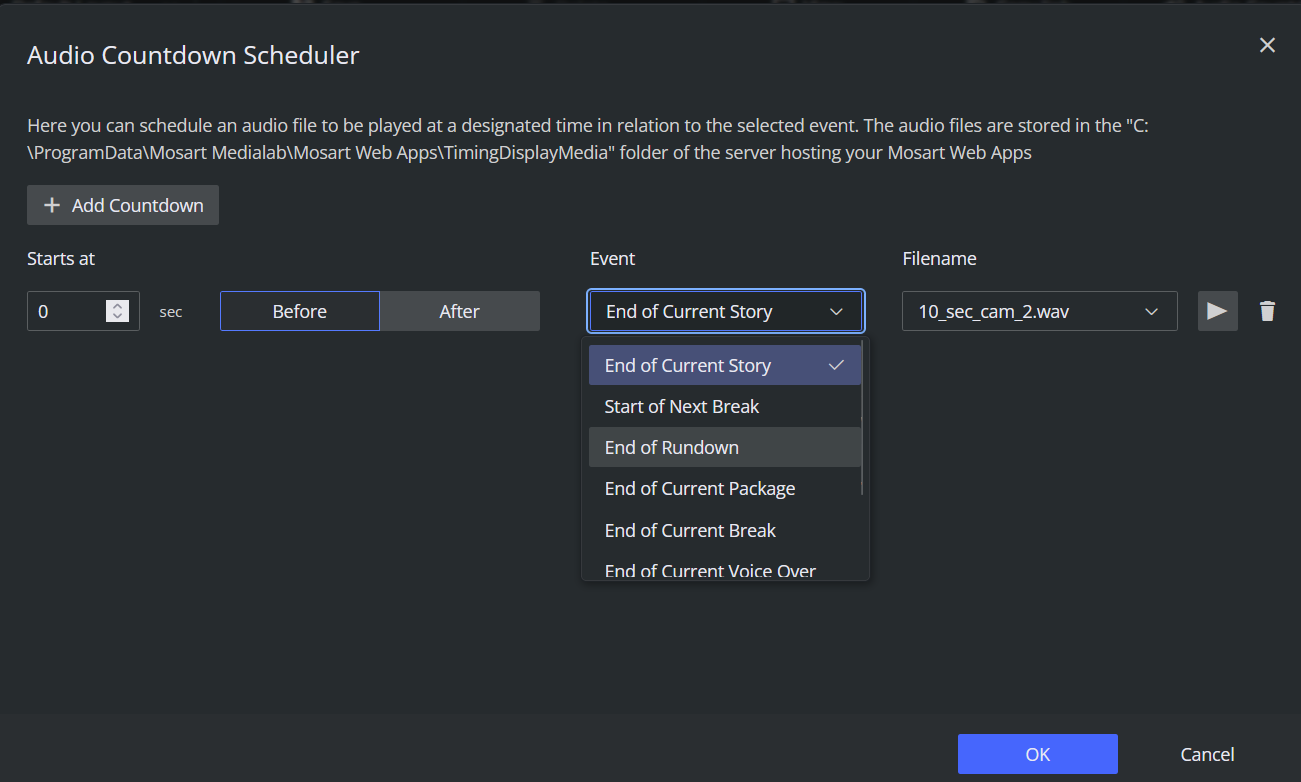
Task: Delete the countdown row with trash icon
Action: [x=1267, y=311]
